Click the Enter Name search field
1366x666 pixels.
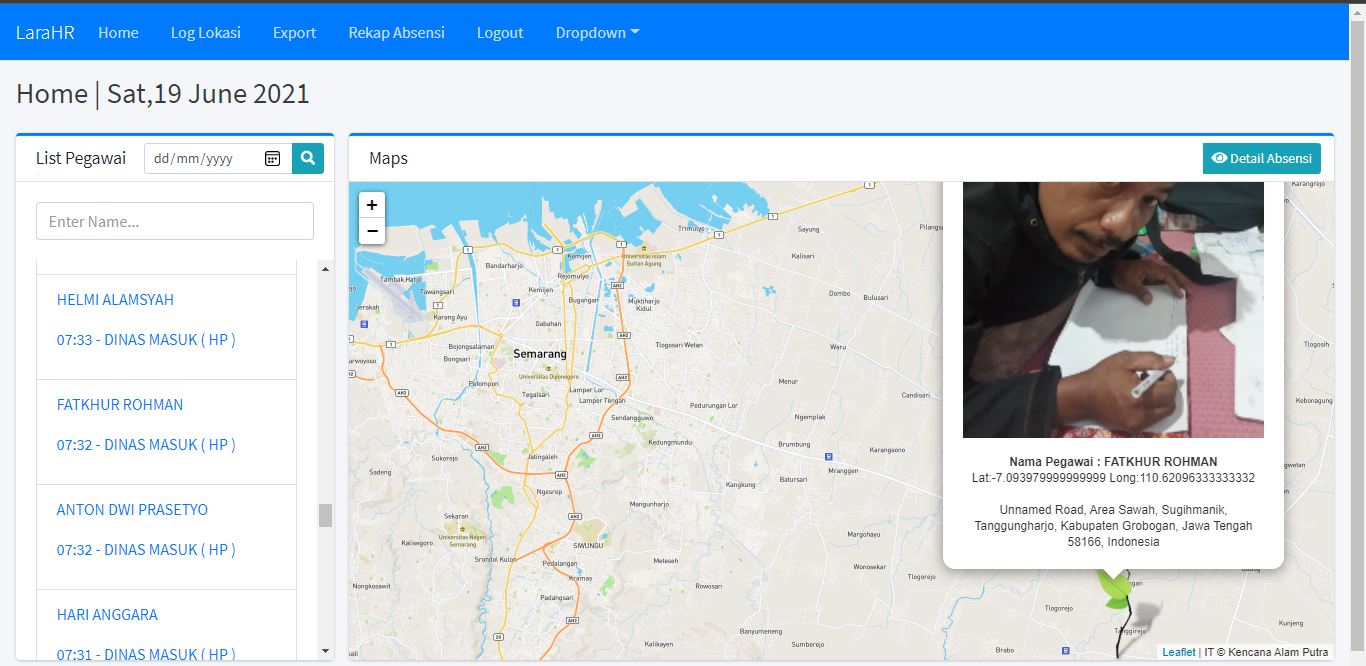pos(175,221)
